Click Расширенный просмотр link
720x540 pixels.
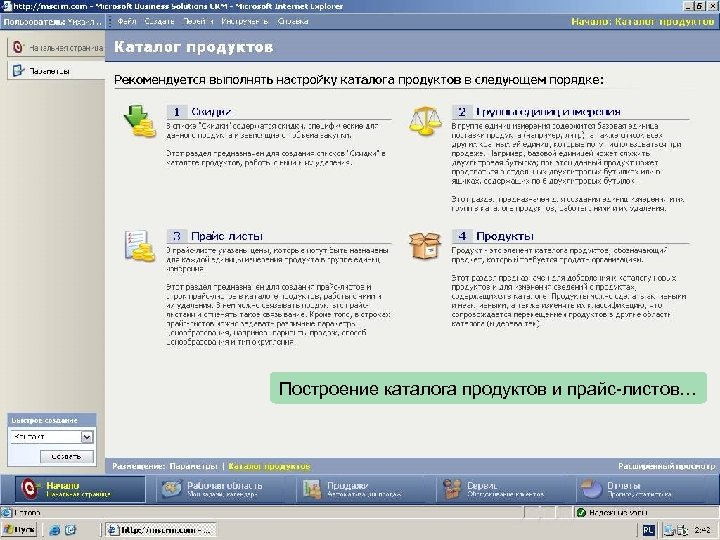[x=666, y=466]
